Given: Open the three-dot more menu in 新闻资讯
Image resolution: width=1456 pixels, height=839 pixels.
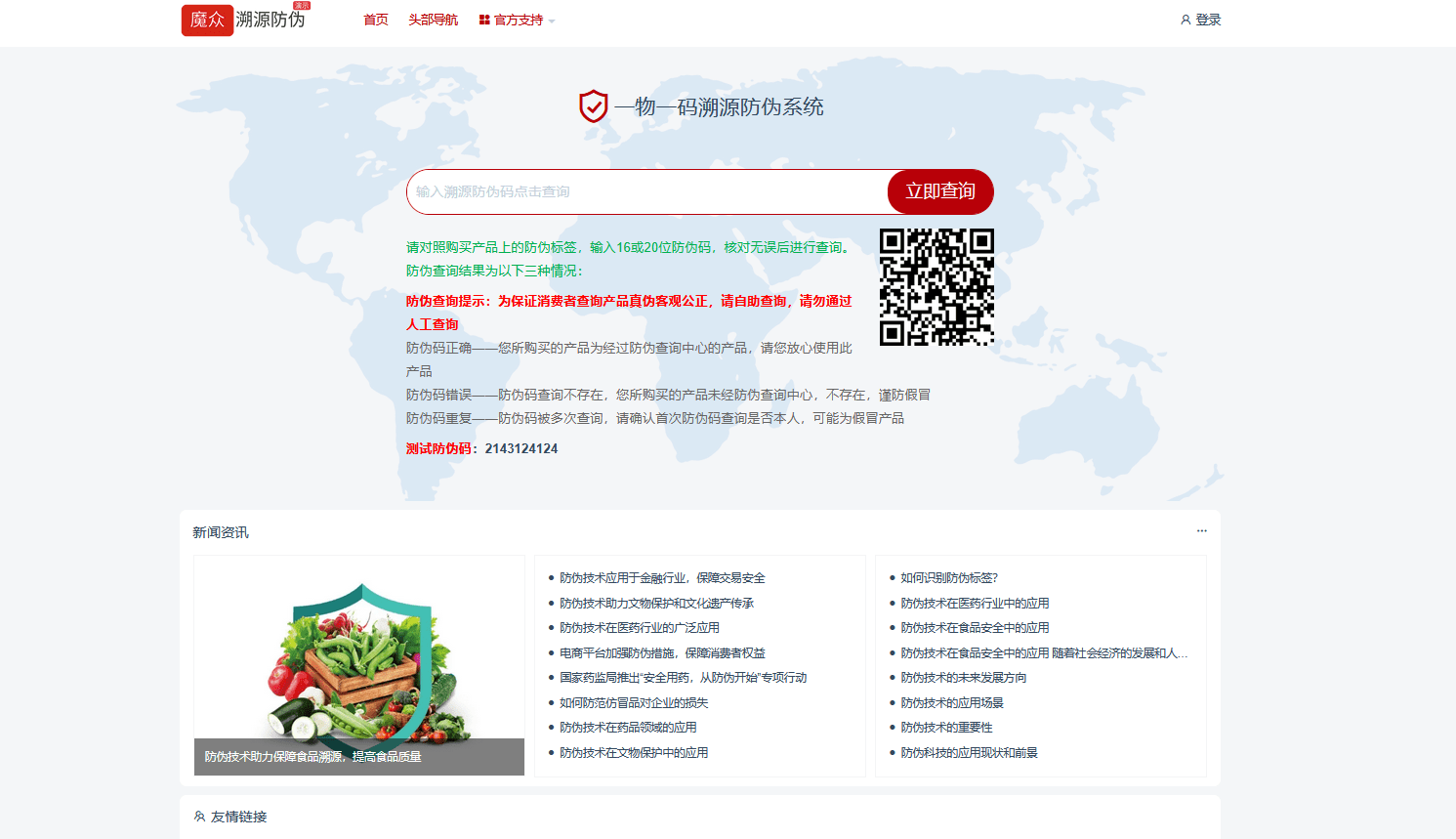Looking at the screenshot, I should 1201,531.
